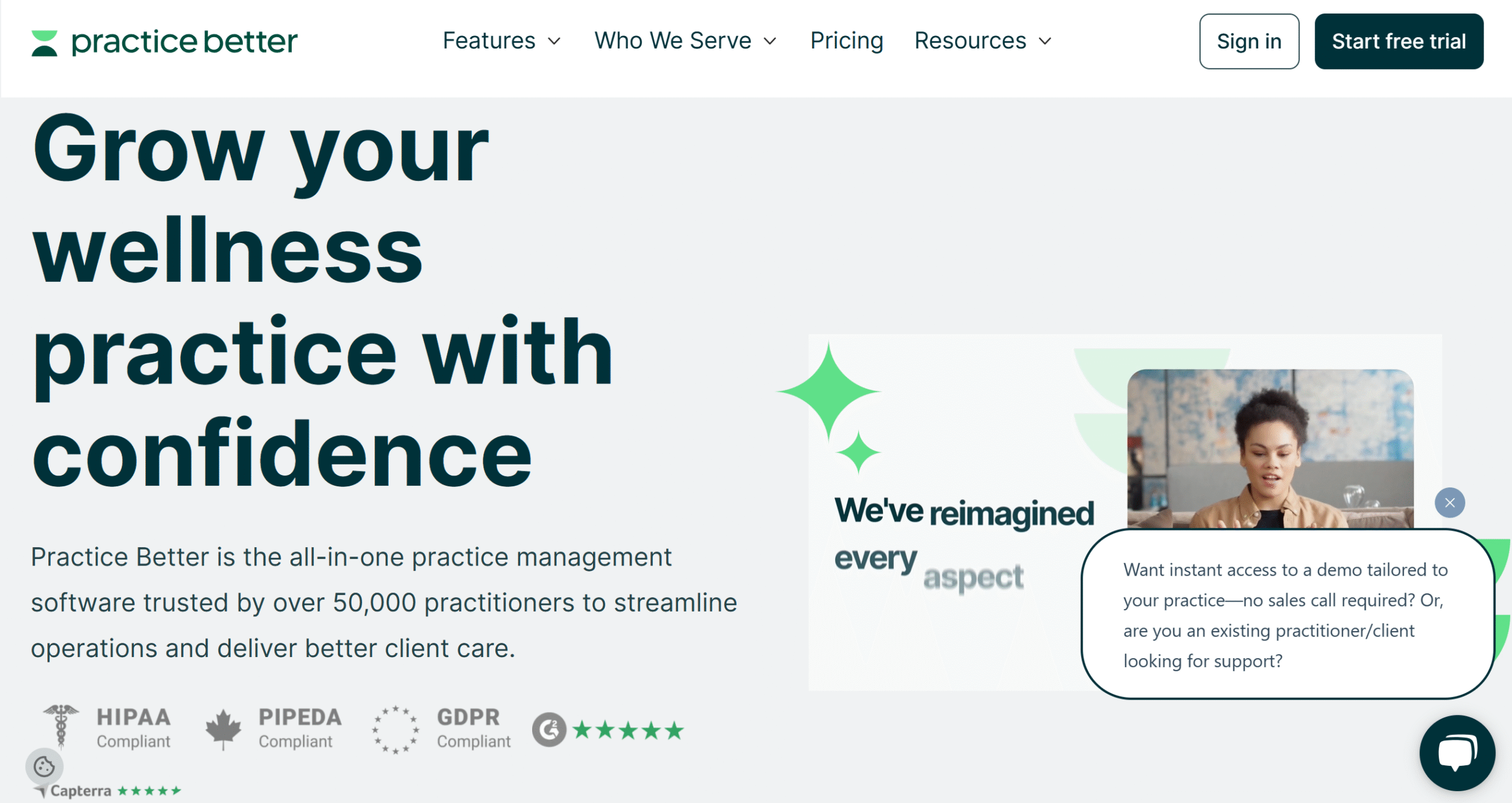The height and width of the screenshot is (803, 1512).
Task: Click the PIPEDA maple leaf icon
Action: coord(223,729)
